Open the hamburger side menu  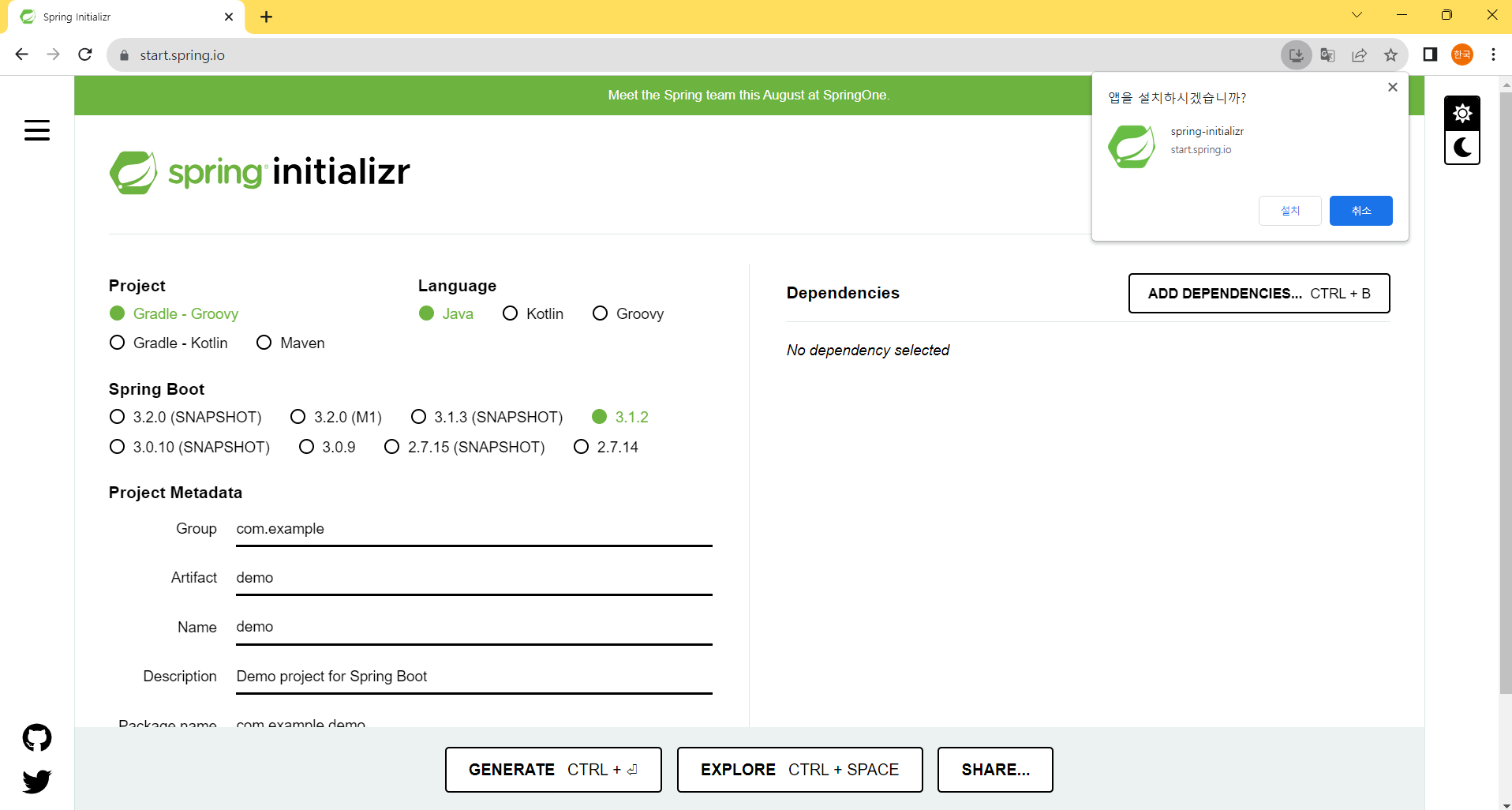37,130
